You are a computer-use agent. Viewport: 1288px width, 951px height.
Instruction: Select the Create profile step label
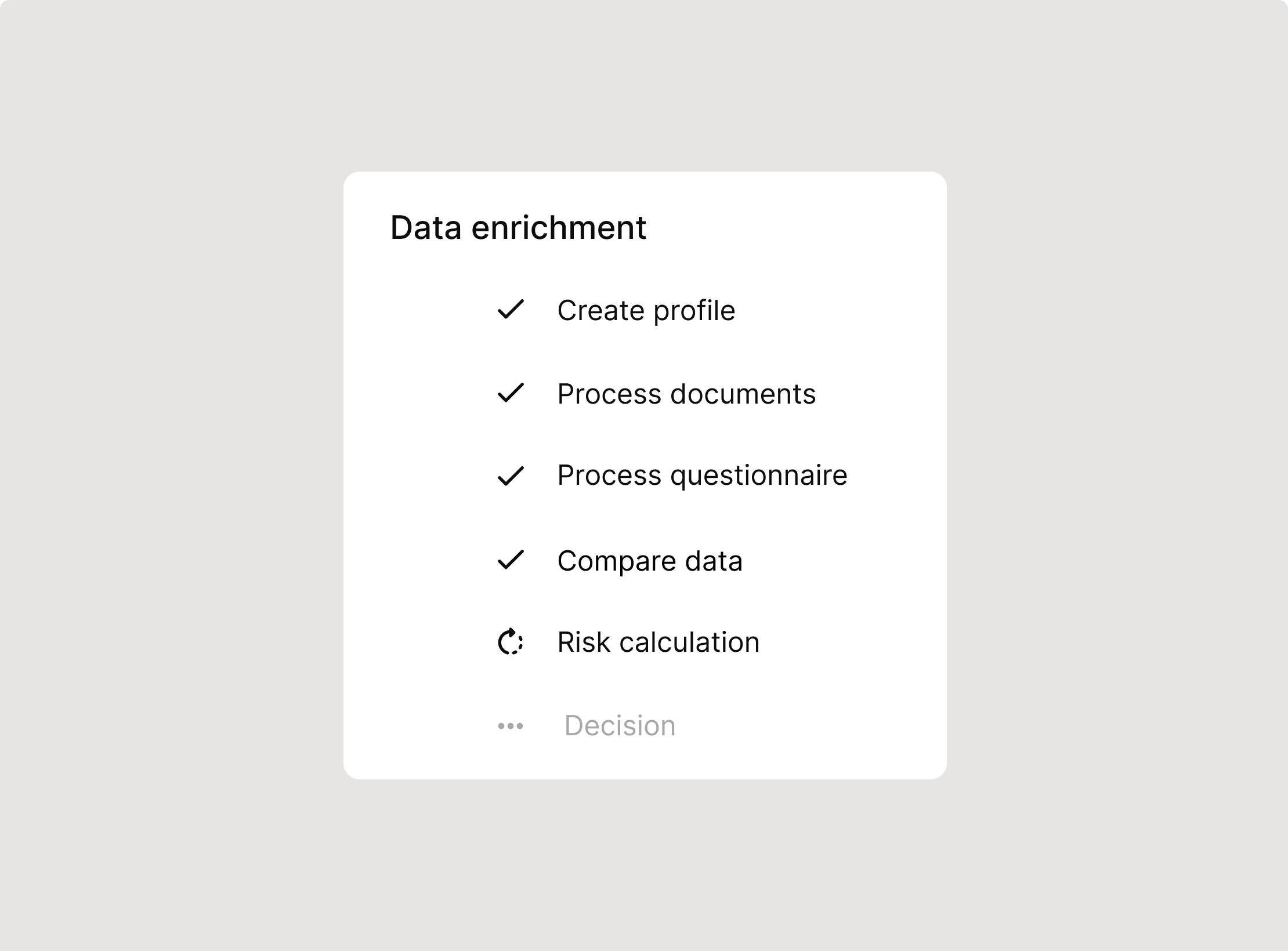[x=646, y=311]
